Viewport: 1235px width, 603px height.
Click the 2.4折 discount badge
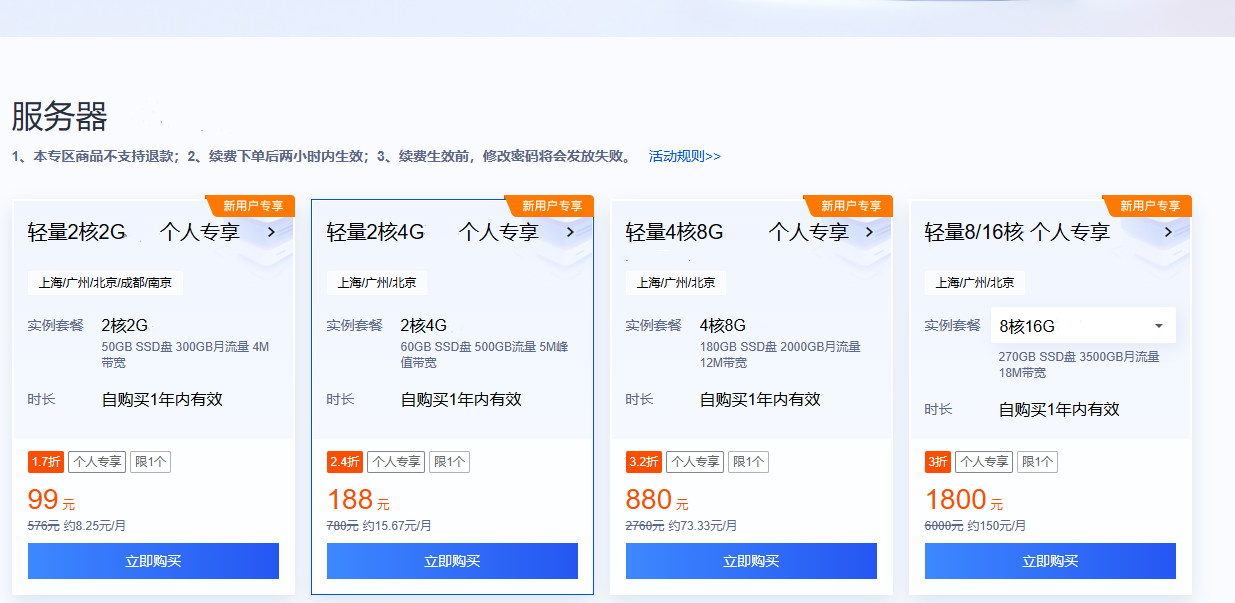click(345, 462)
